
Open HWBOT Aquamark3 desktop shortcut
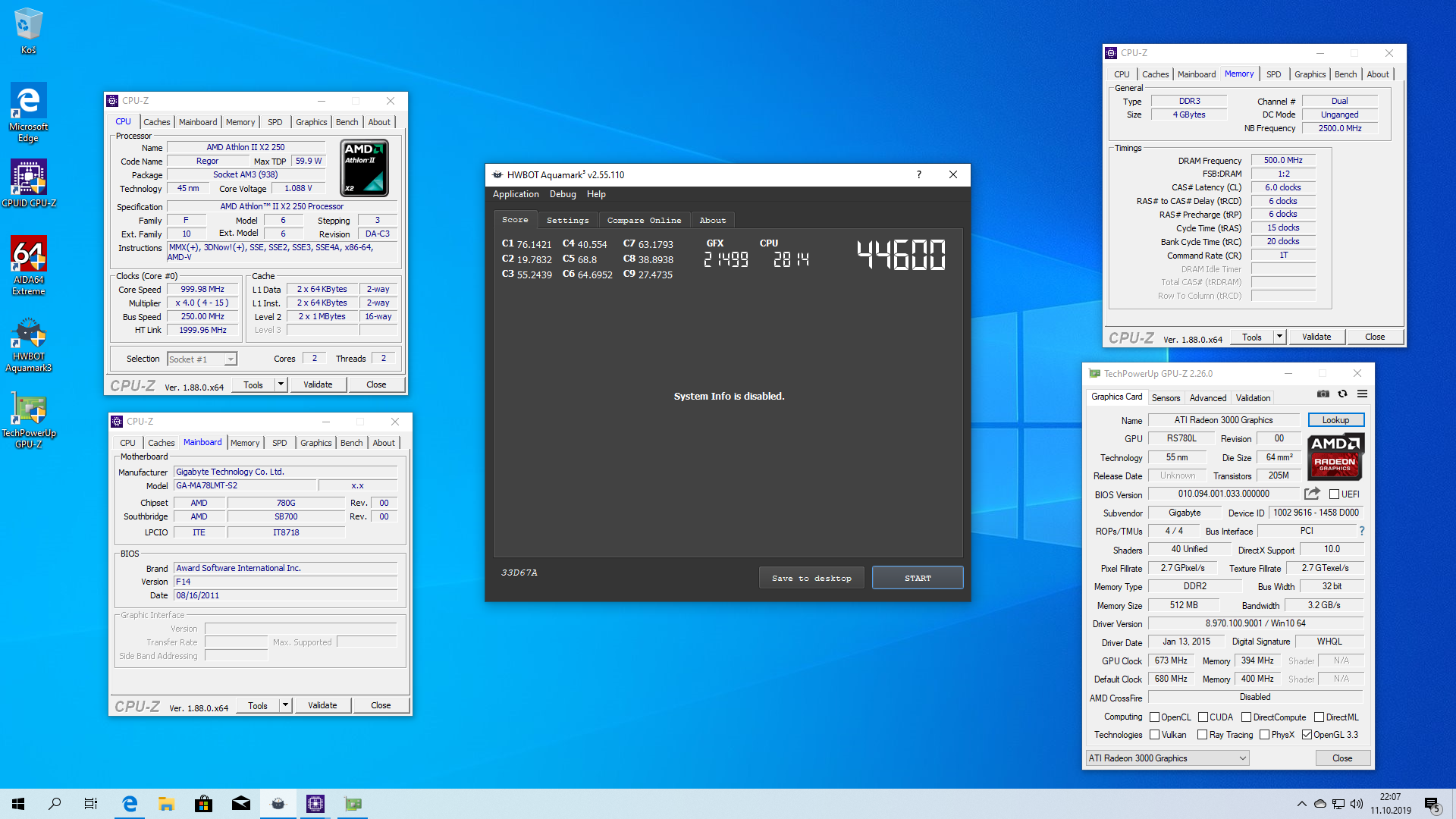(x=28, y=345)
